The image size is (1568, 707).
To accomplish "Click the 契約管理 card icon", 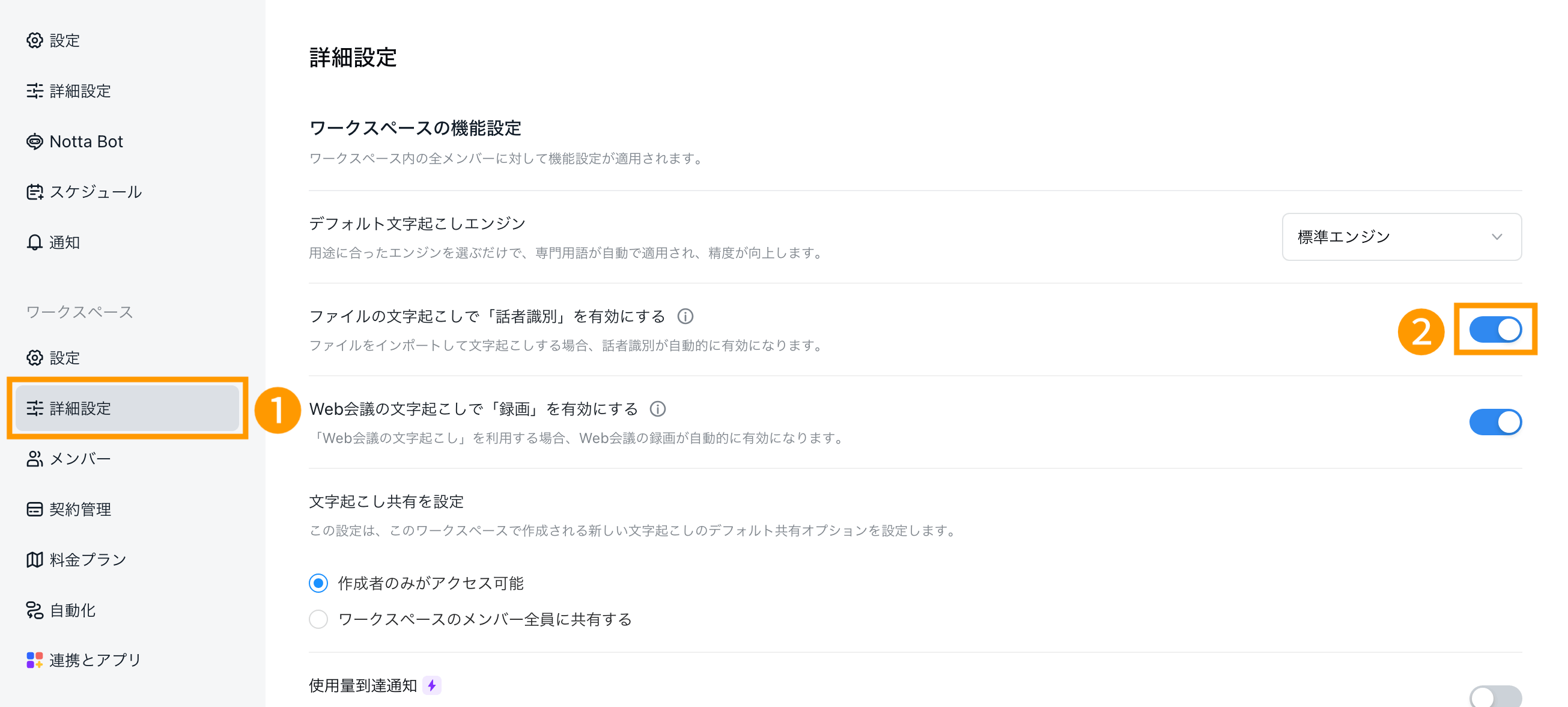I will [x=35, y=509].
